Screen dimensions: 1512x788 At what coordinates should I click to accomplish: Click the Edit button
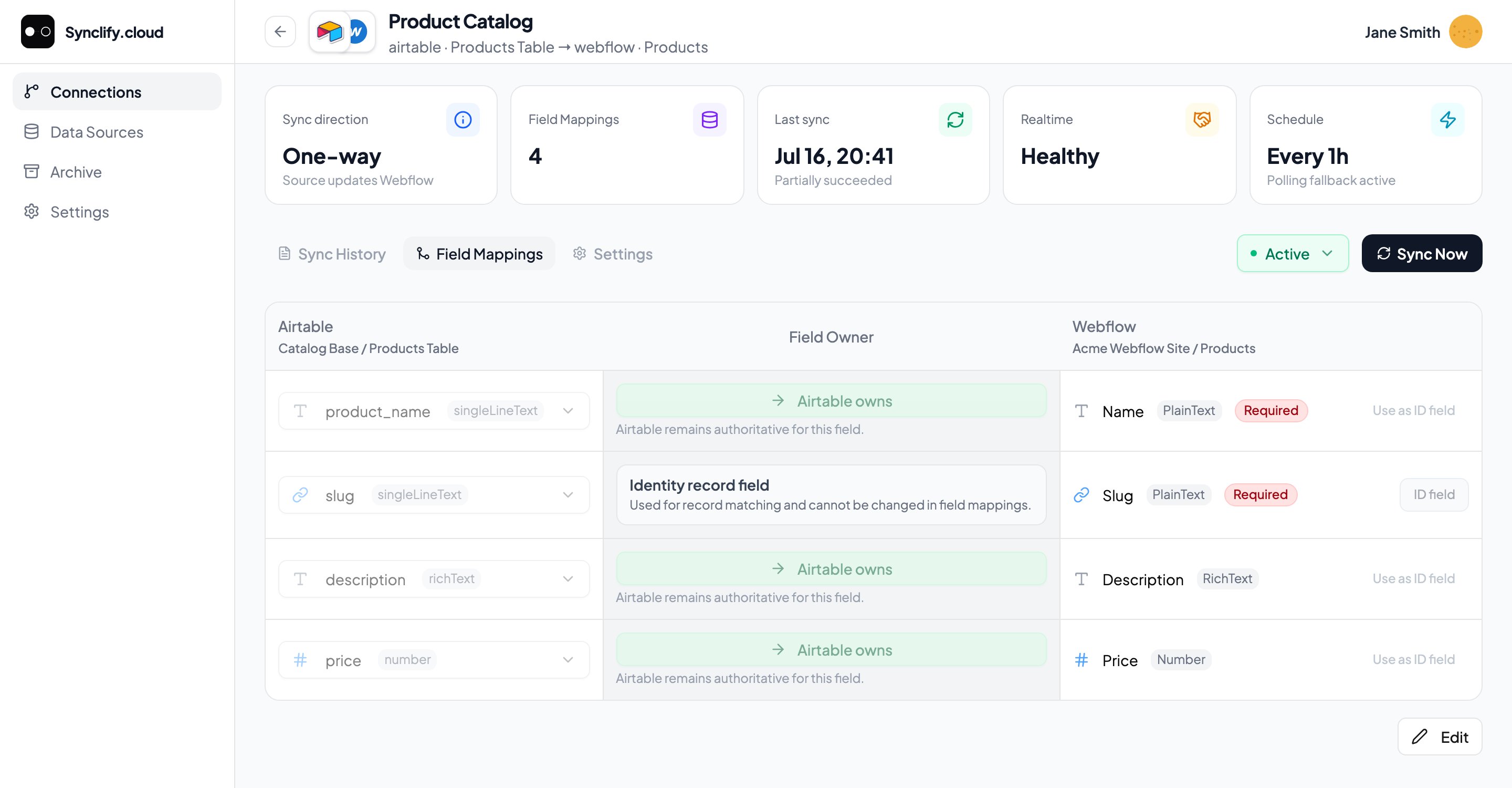tap(1439, 737)
